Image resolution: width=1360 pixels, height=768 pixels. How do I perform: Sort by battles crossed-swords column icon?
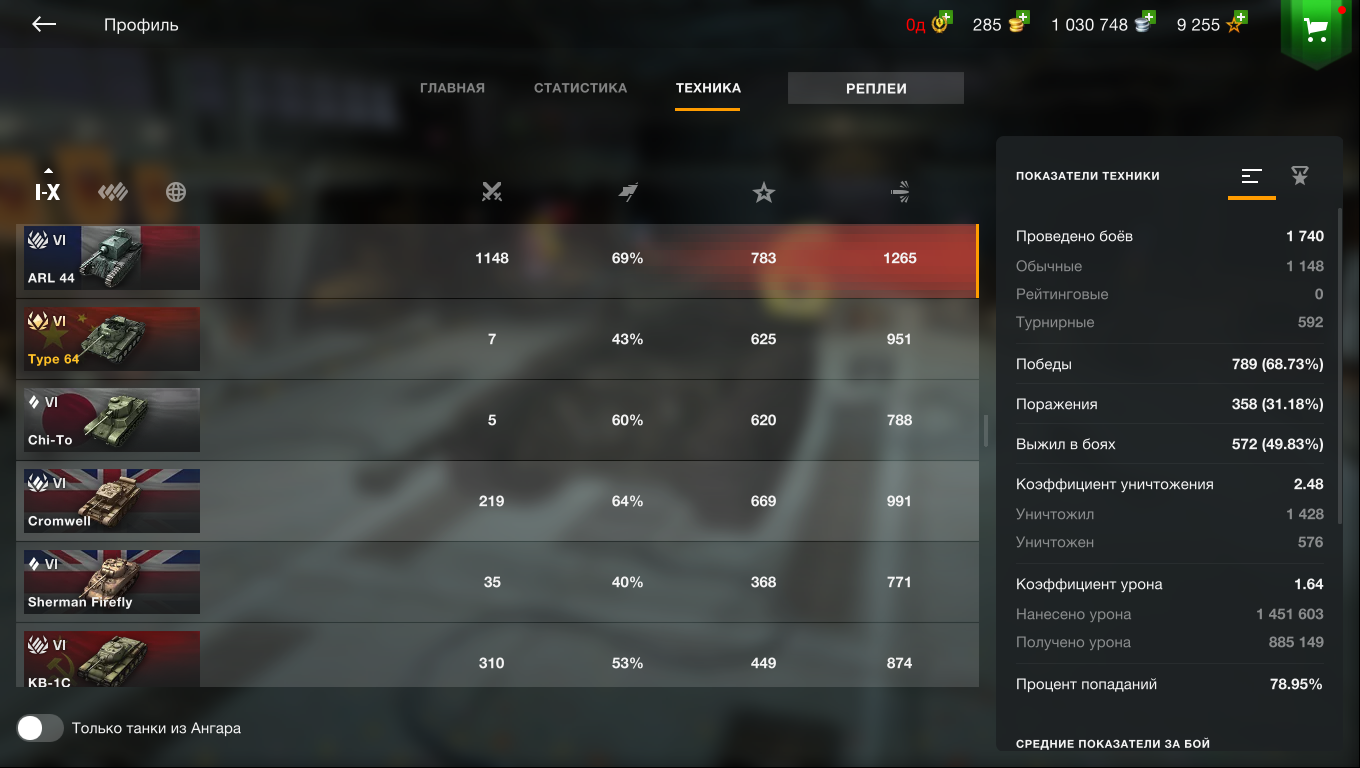point(491,192)
